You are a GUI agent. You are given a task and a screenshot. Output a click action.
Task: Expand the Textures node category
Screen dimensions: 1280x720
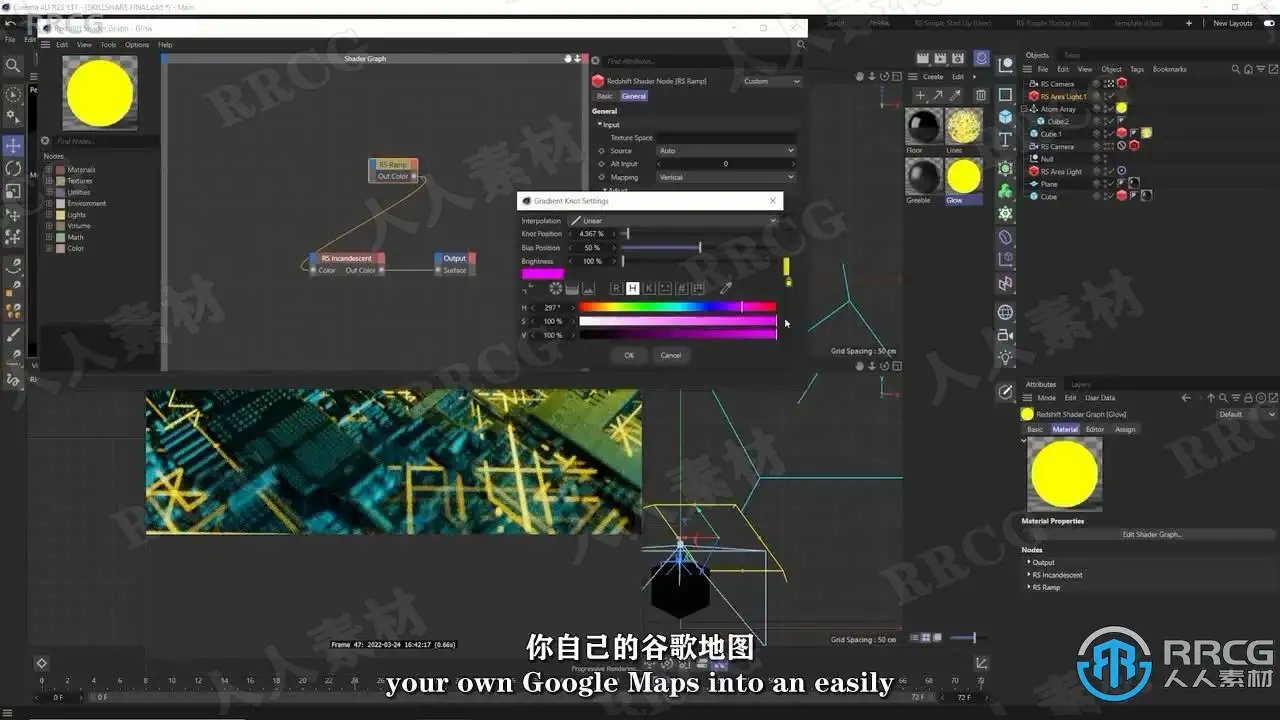click(49, 181)
